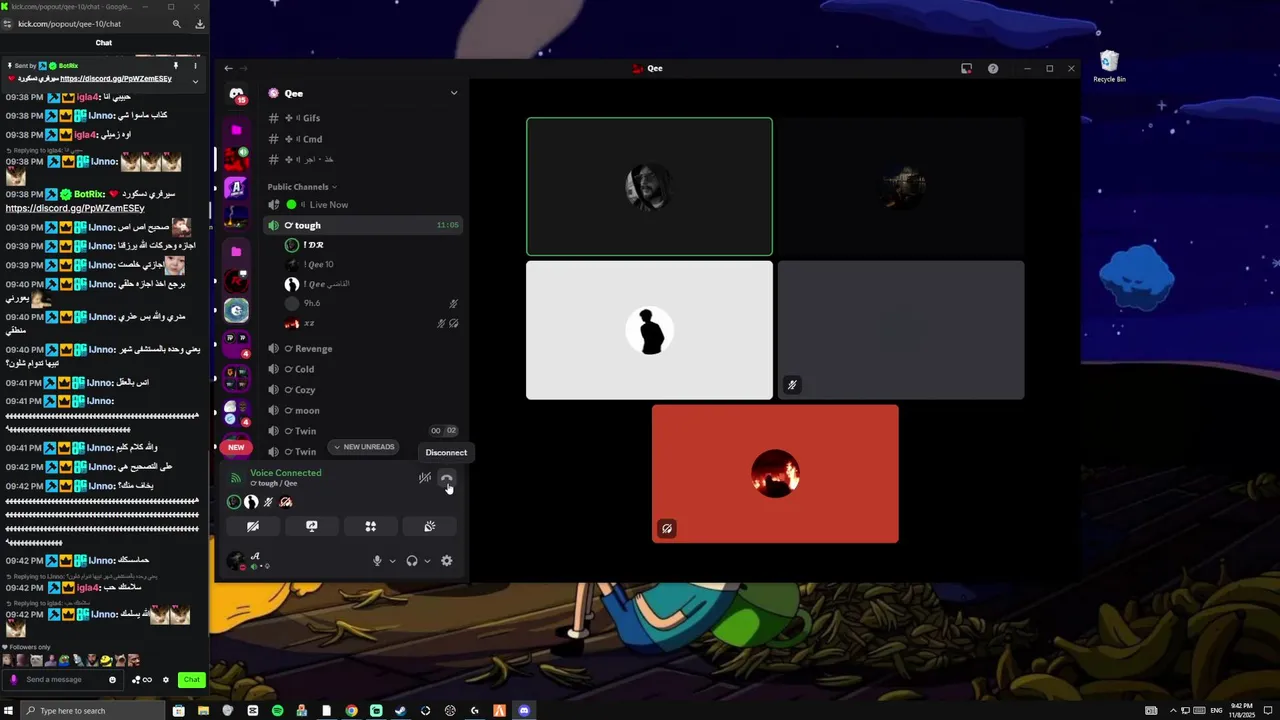Select the Kick chat Chat tab header
1280x720 pixels.
point(104,43)
